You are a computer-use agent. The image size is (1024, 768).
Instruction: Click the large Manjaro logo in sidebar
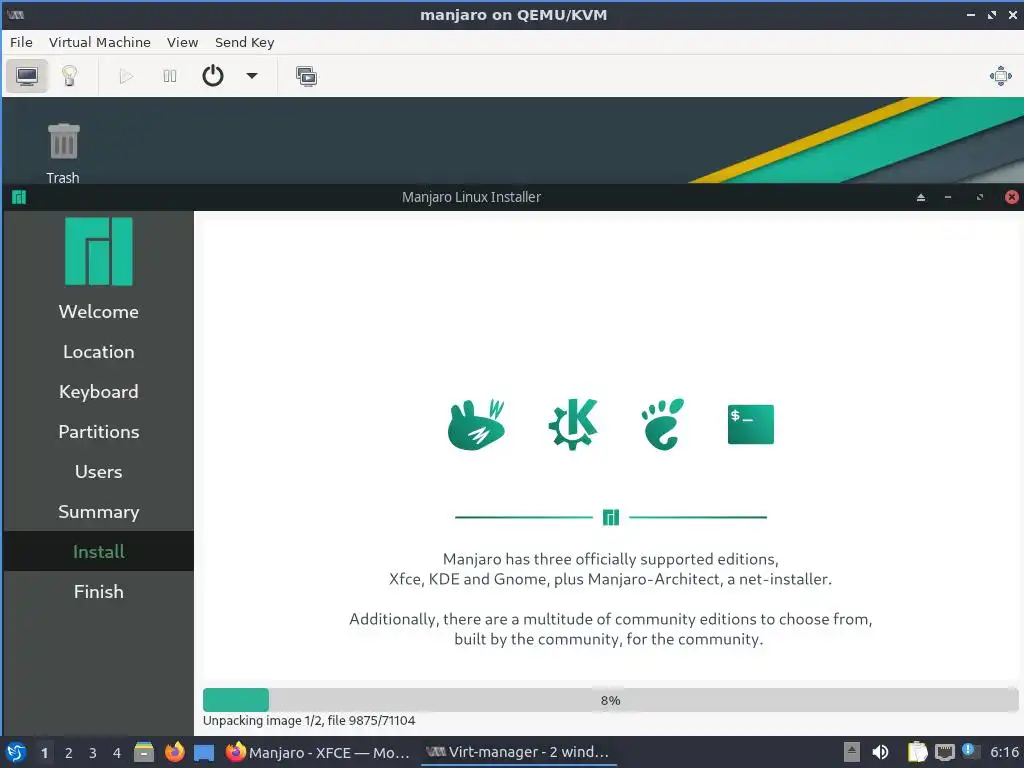tap(99, 251)
